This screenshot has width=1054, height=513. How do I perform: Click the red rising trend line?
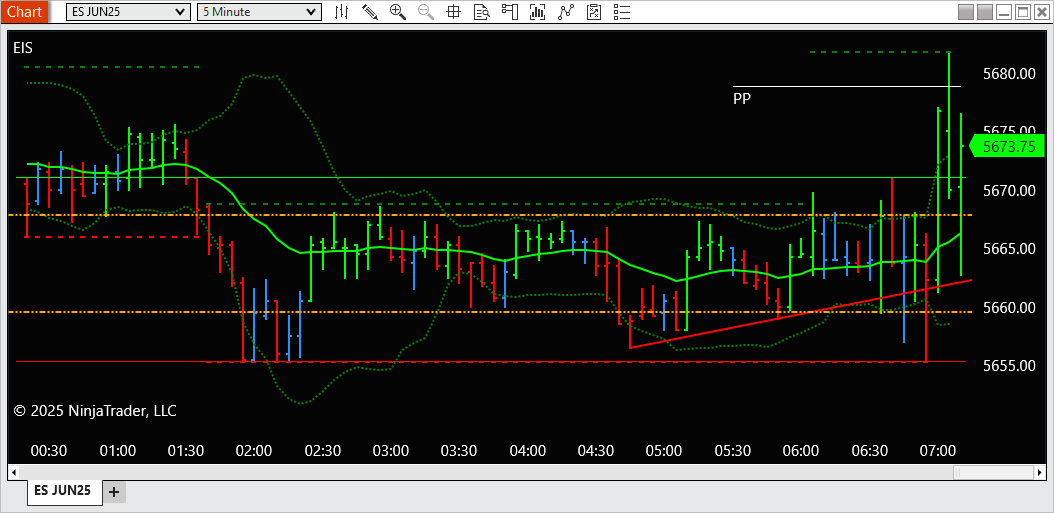point(800,313)
